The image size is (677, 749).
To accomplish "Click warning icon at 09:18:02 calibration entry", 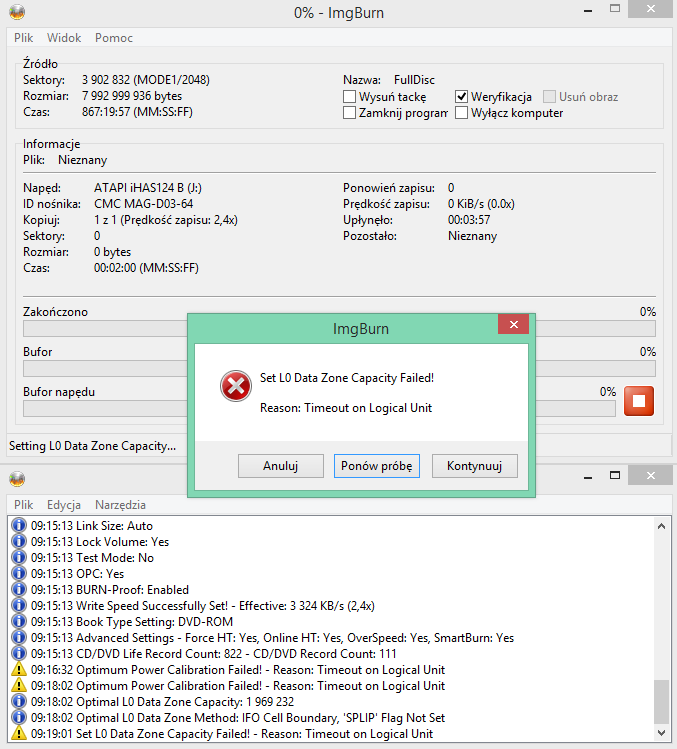I will click(19, 685).
